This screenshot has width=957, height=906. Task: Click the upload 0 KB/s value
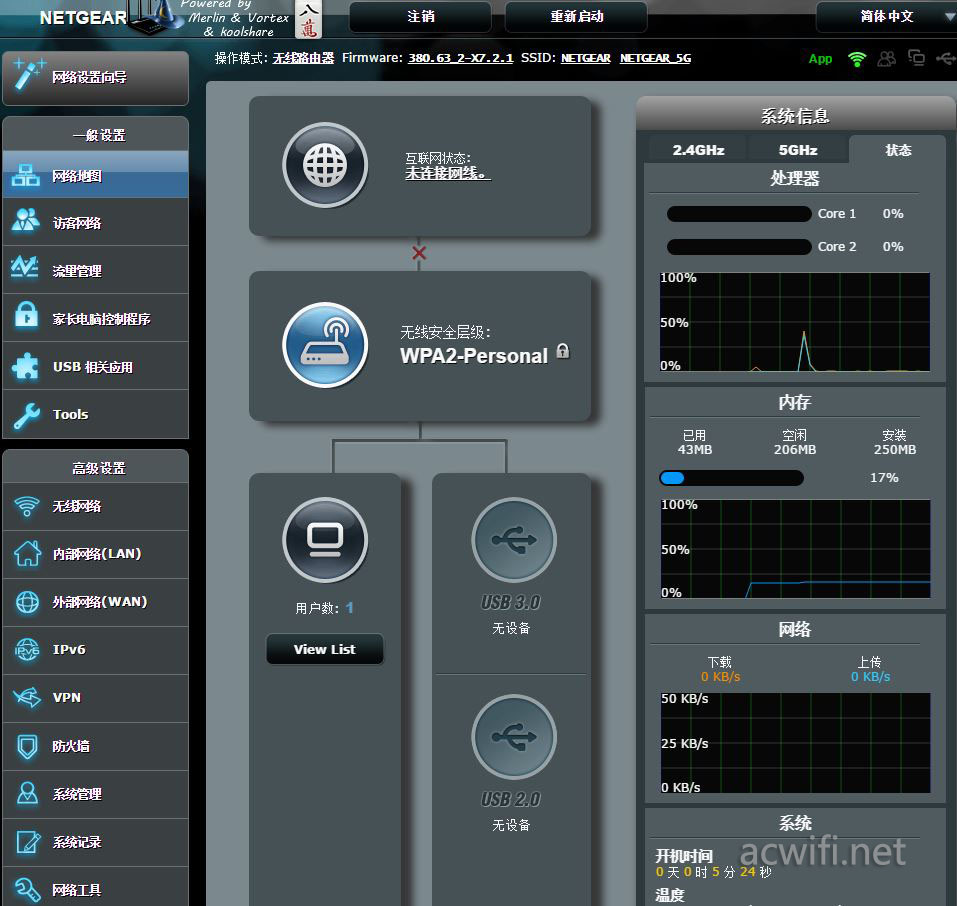coord(870,677)
